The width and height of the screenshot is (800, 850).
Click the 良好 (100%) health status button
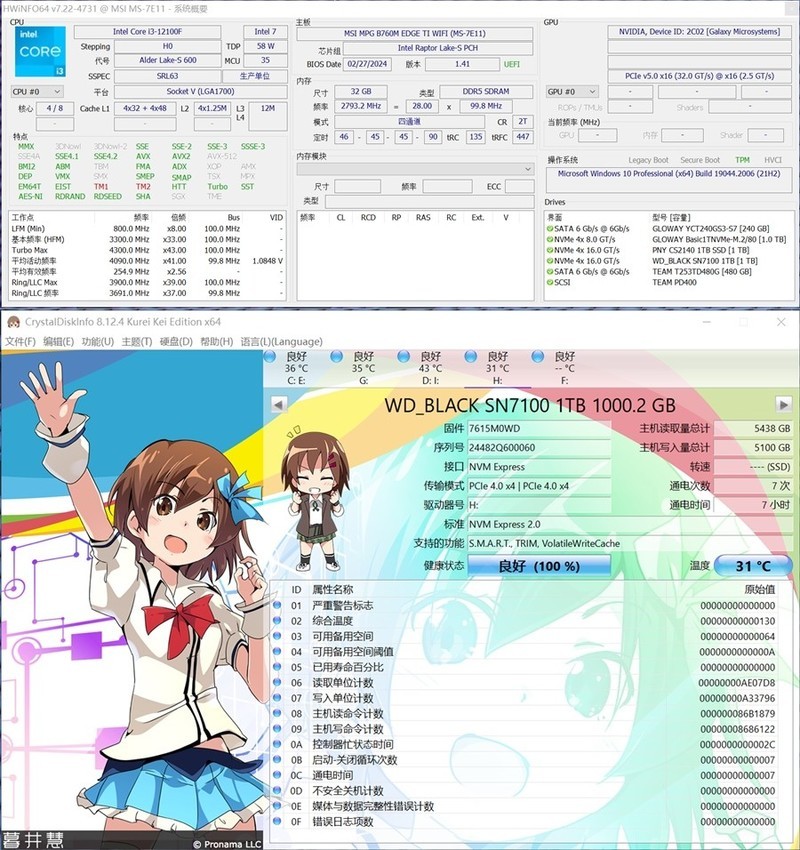point(540,564)
